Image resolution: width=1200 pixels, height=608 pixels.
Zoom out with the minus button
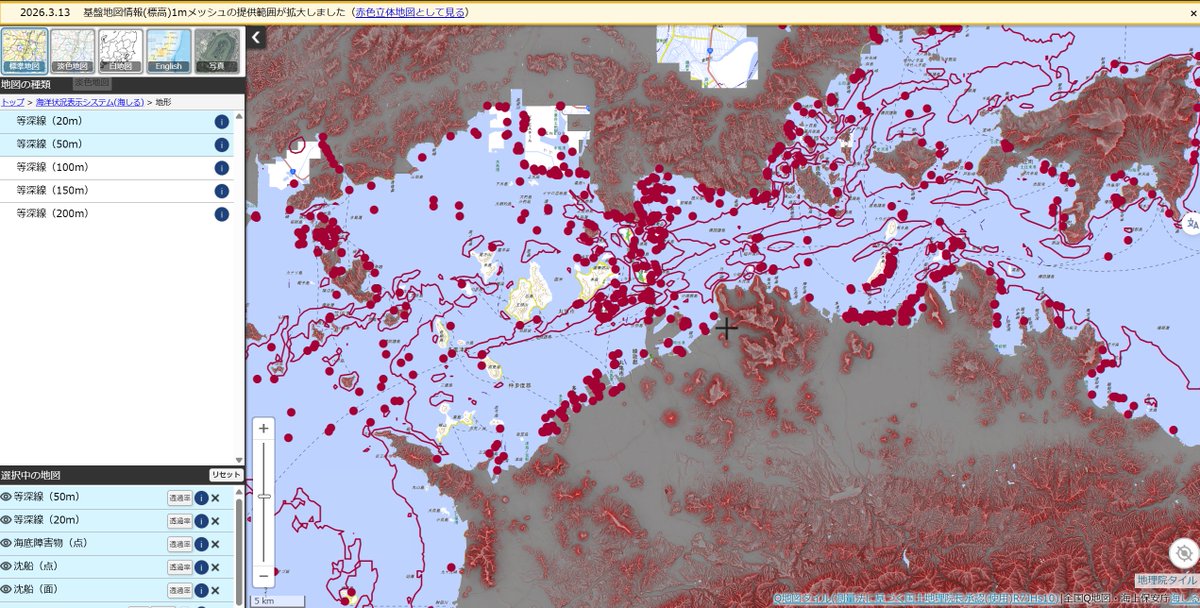point(264,576)
